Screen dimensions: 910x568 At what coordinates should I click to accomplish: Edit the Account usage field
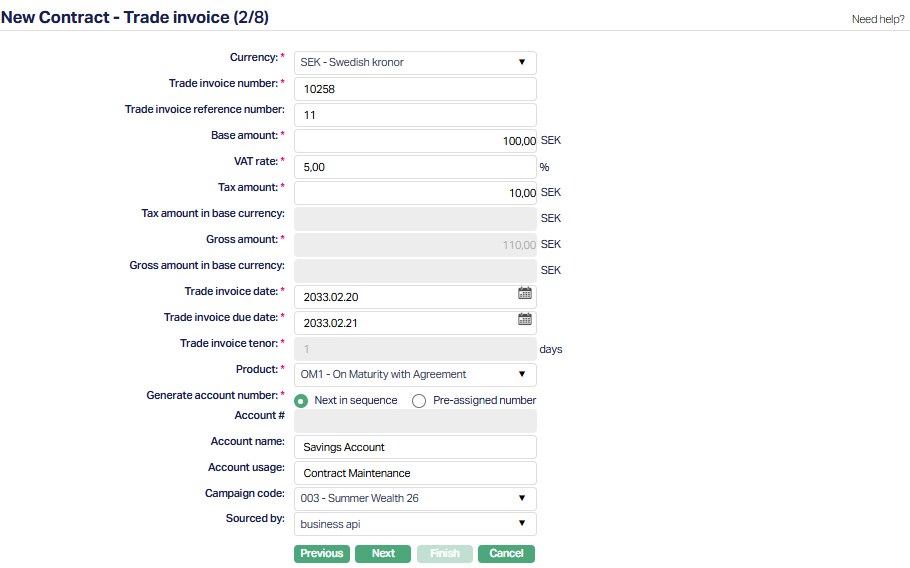tap(415, 473)
